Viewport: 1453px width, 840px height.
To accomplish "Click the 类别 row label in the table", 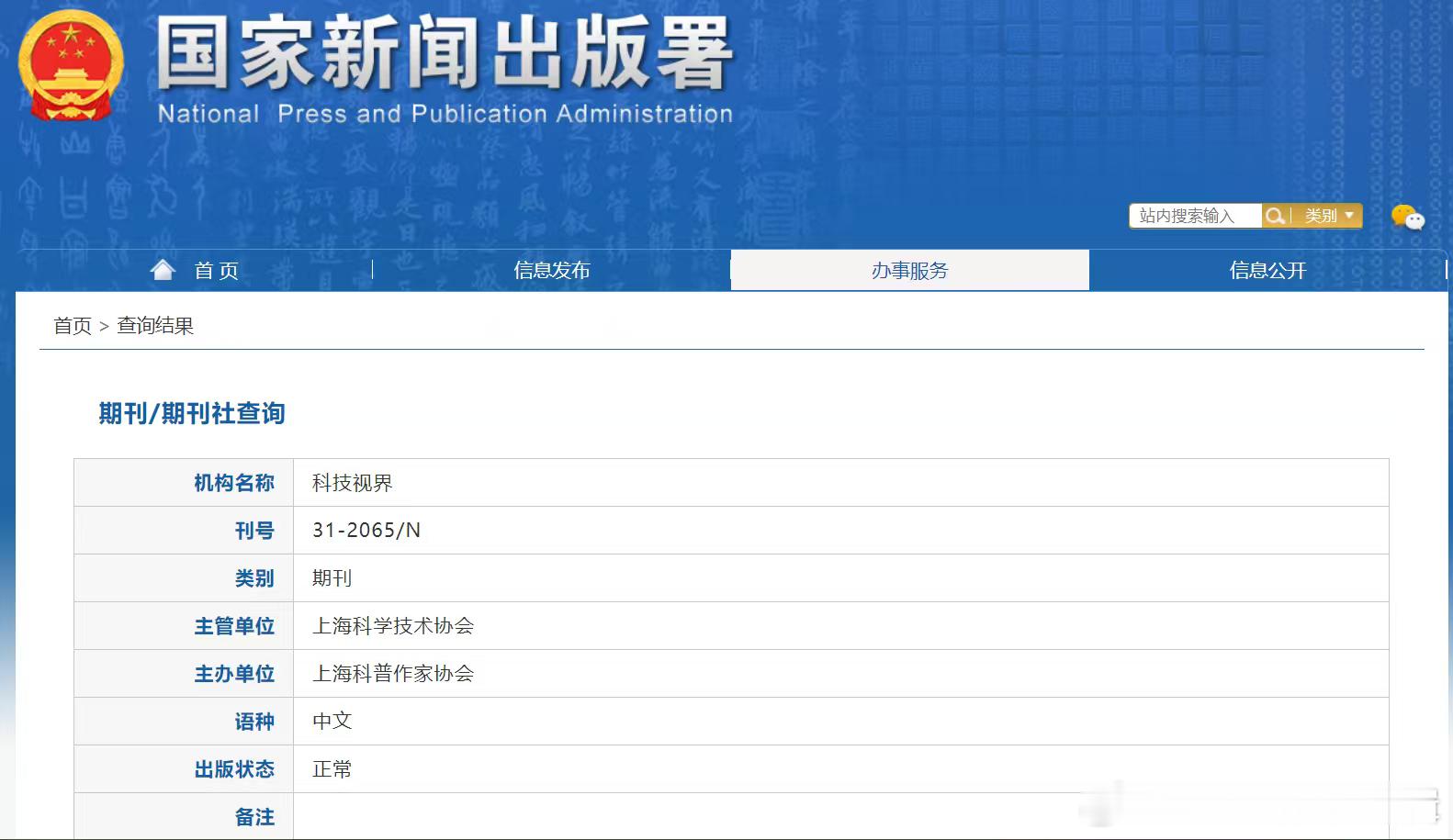I will pyautogui.click(x=254, y=578).
